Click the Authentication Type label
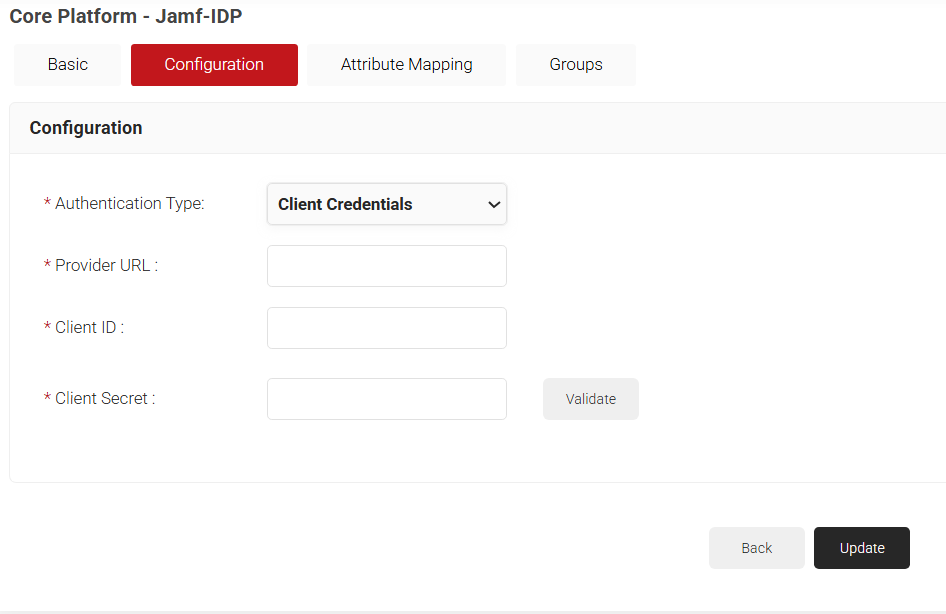946x614 pixels. [x=129, y=204]
